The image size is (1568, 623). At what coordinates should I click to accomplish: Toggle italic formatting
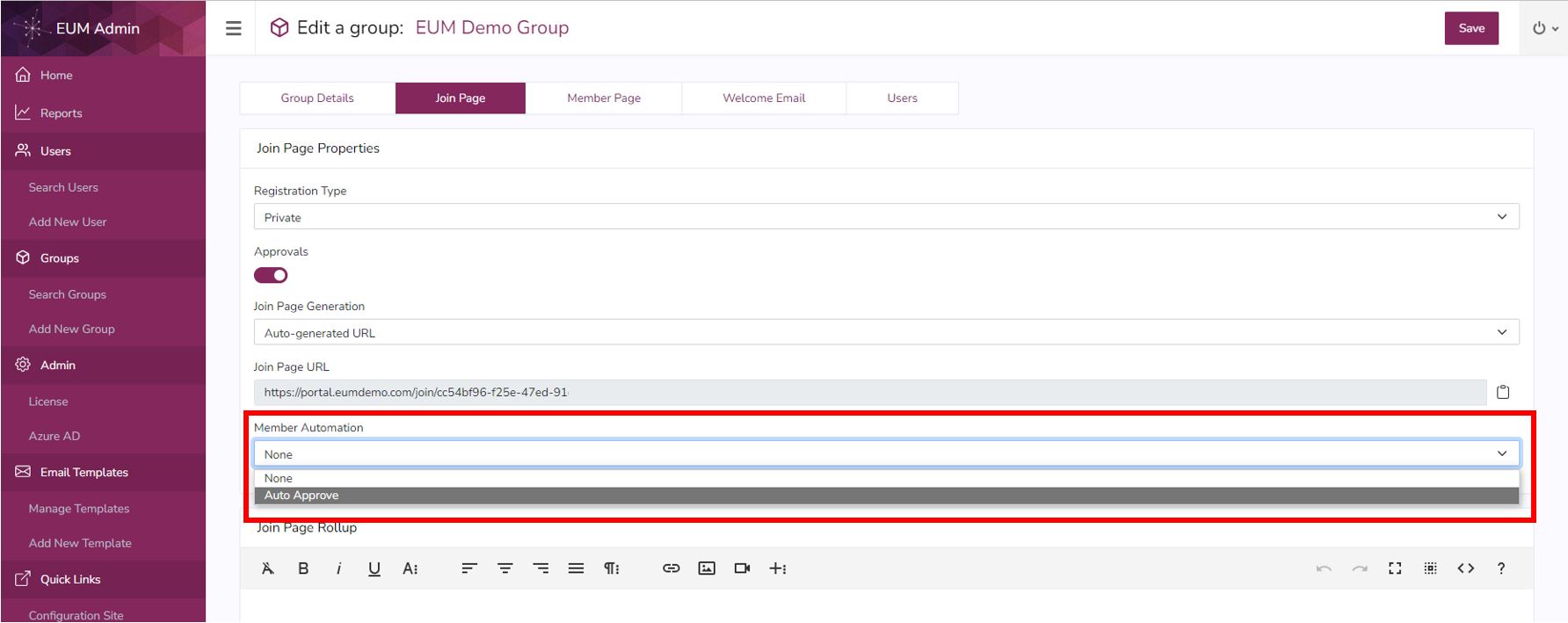338,569
